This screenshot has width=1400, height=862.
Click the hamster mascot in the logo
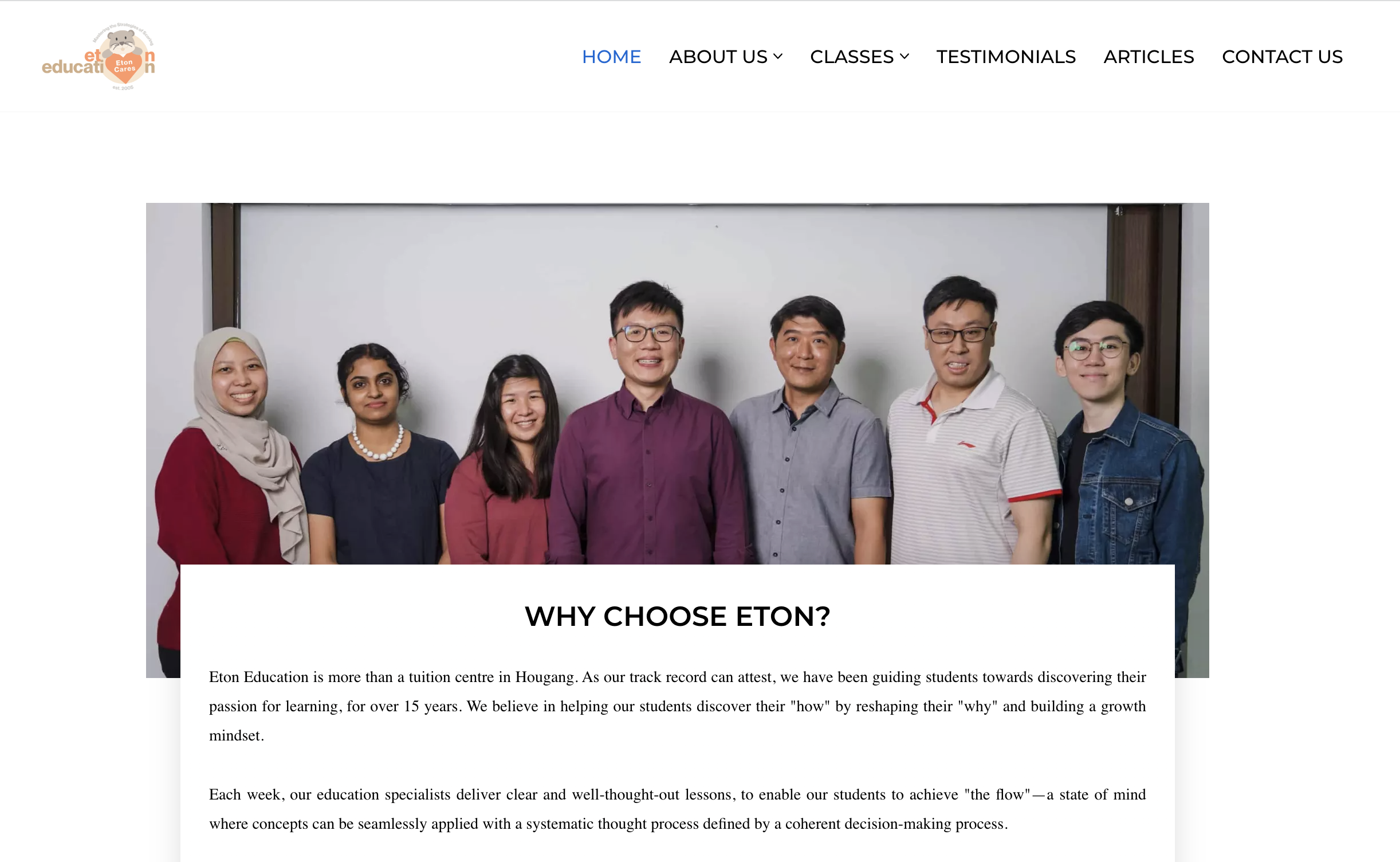pyautogui.click(x=121, y=42)
